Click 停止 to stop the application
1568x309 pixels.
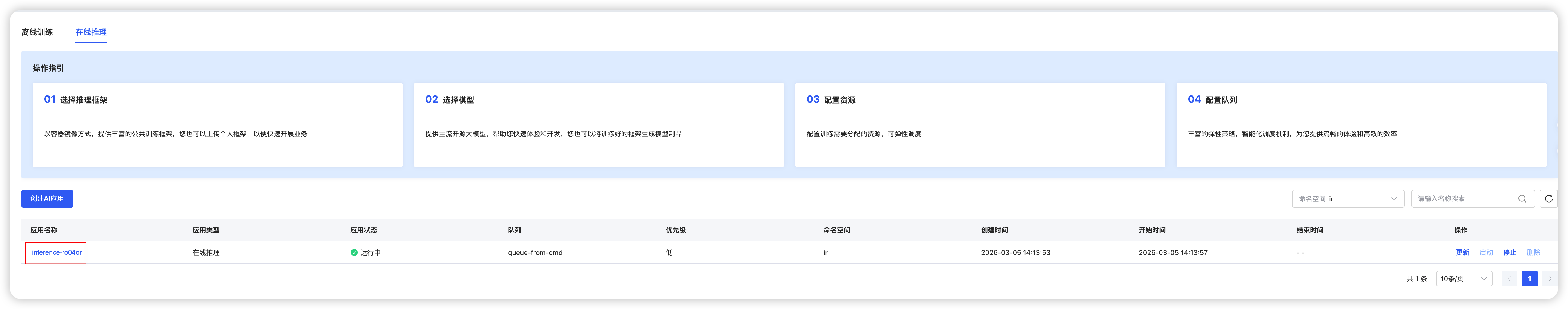click(1509, 252)
